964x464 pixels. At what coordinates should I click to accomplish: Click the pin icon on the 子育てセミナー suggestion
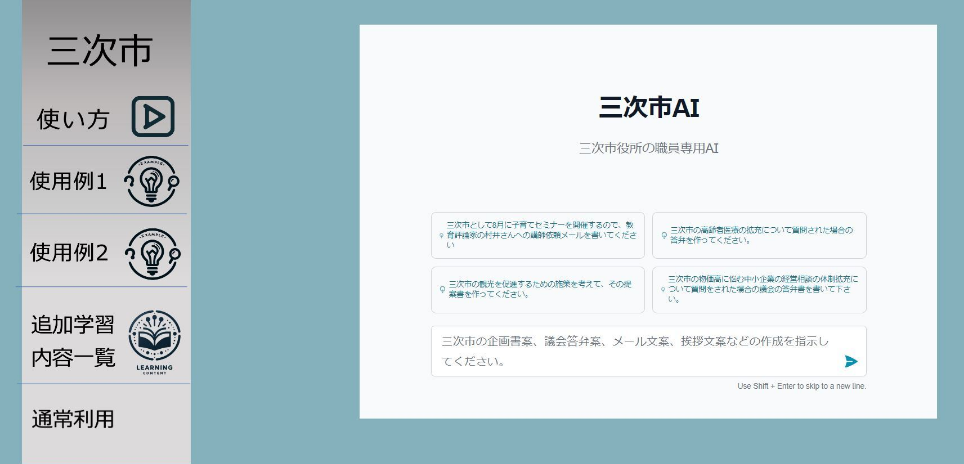tap(442, 236)
